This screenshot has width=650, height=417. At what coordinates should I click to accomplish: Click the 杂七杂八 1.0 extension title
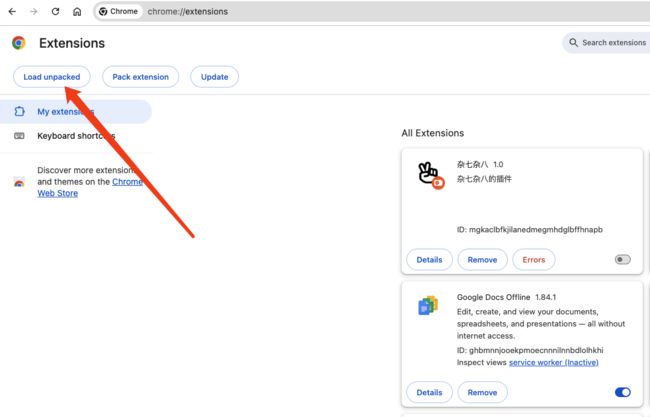(x=480, y=165)
